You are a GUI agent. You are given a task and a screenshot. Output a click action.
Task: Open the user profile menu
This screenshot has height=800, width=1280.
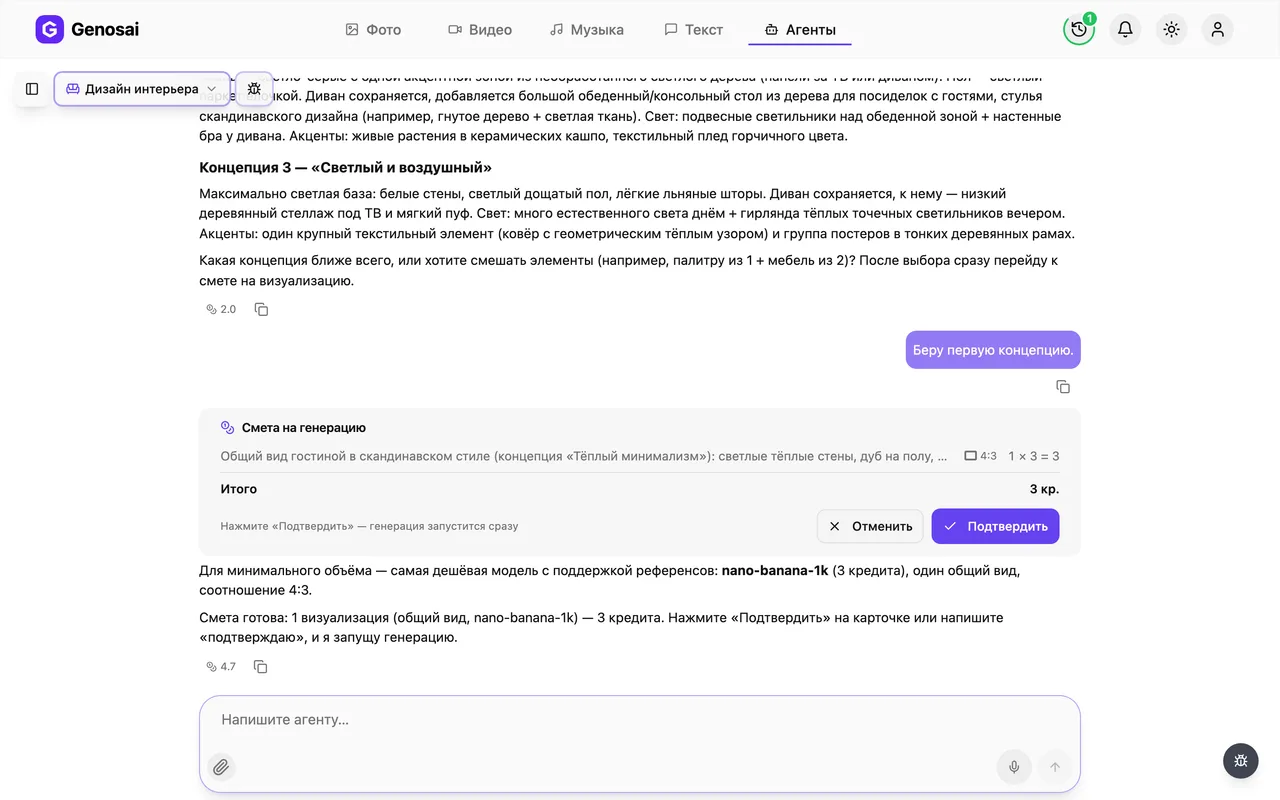pos(1217,29)
